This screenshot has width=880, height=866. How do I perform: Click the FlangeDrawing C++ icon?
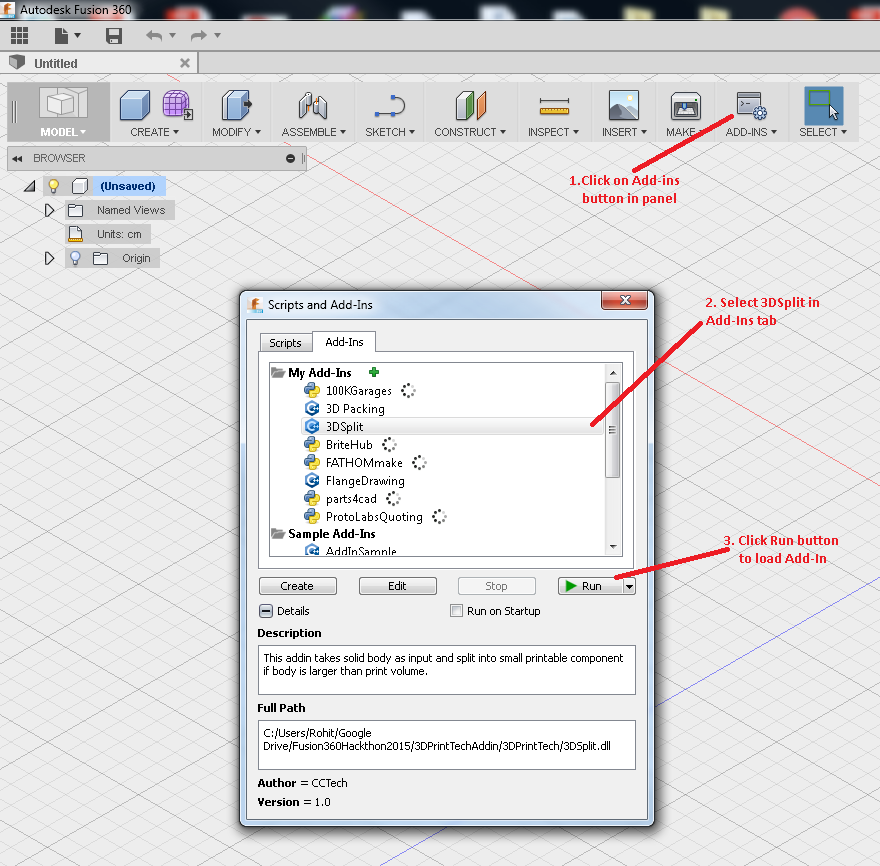(x=311, y=480)
